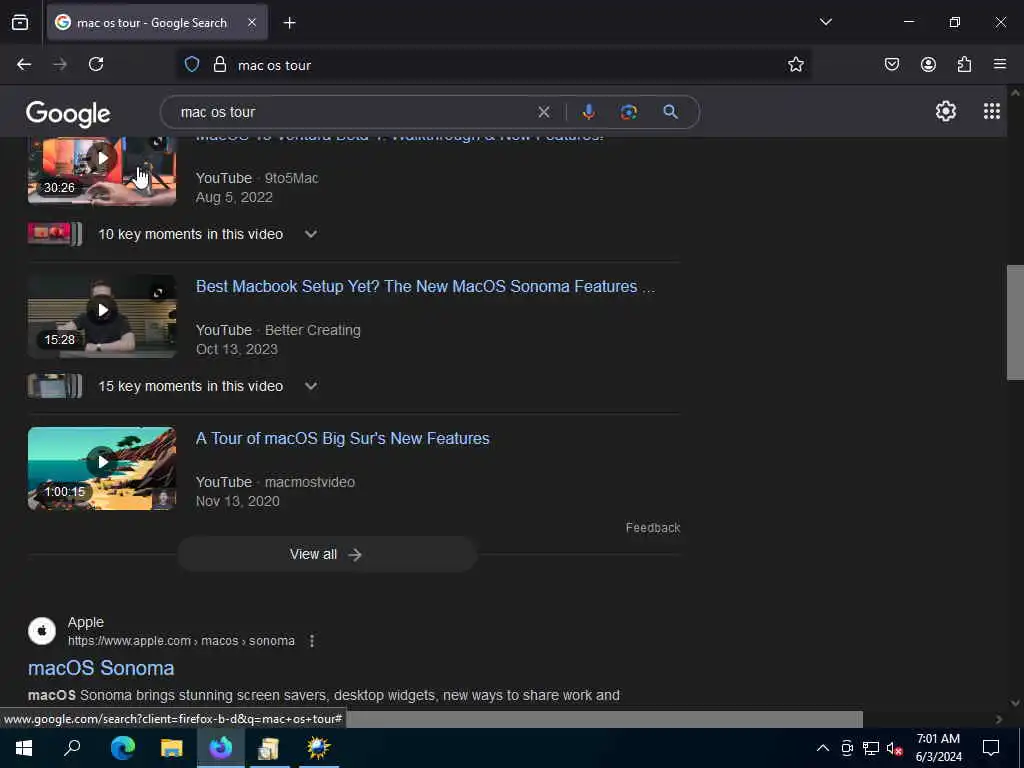Open the Firefox account menu
The image size is (1024, 768).
(x=928, y=64)
